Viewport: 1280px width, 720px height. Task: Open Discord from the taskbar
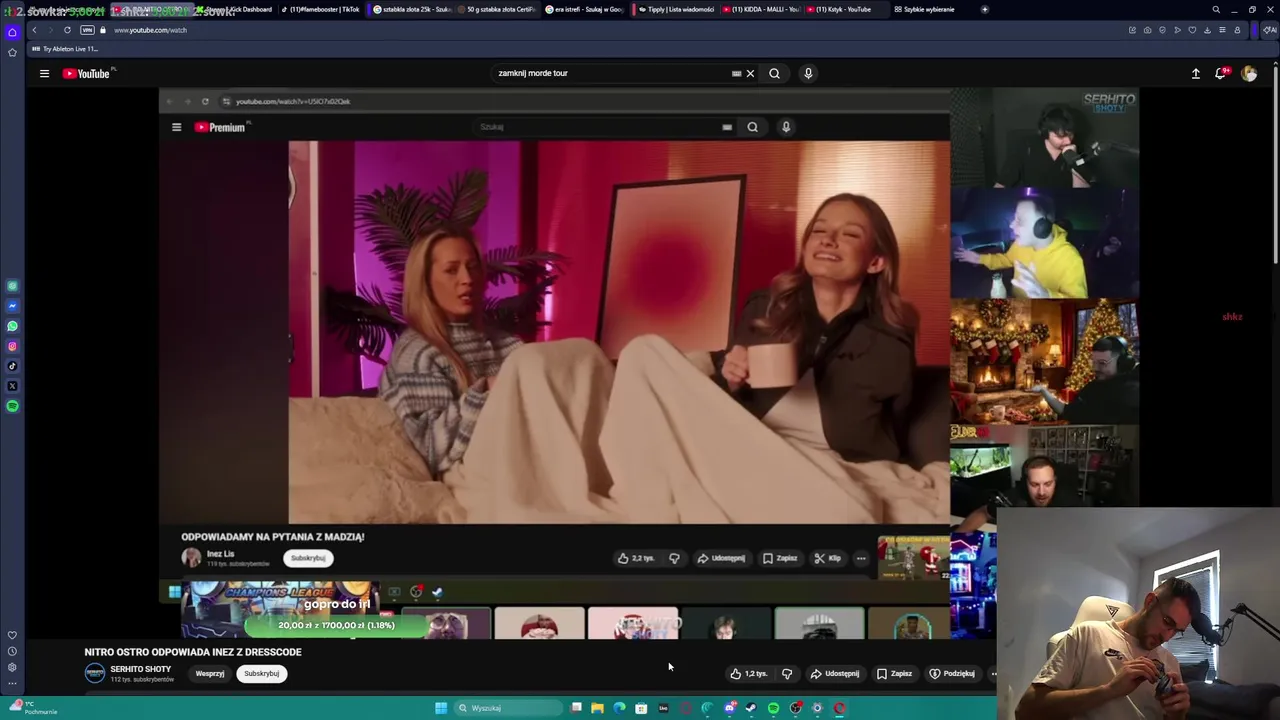click(729, 708)
